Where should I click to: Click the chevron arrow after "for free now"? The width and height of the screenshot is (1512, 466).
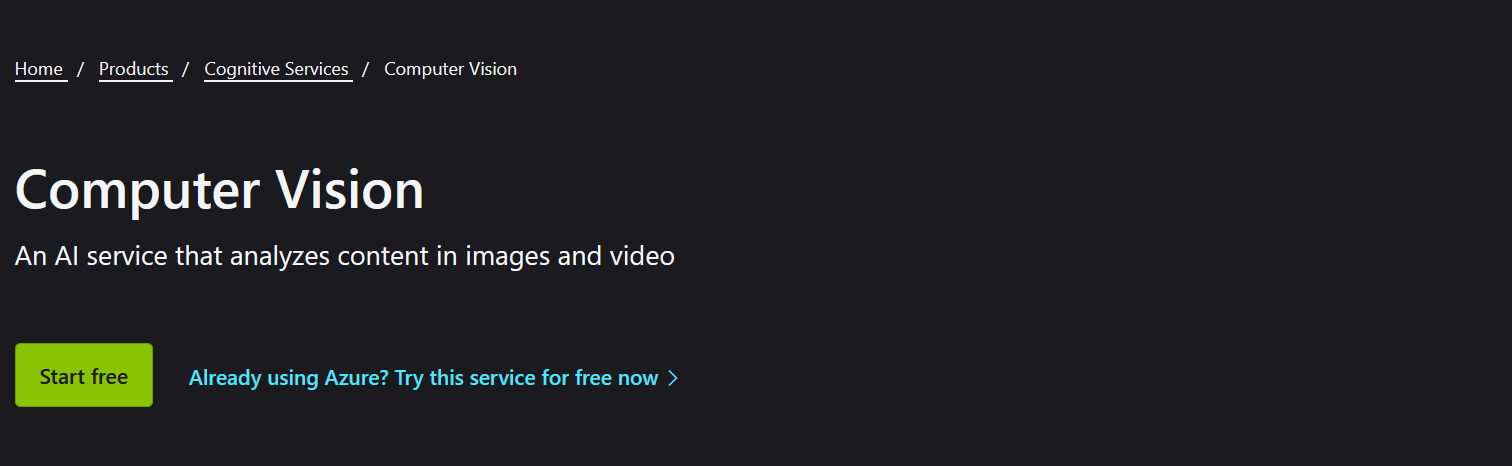tap(673, 378)
